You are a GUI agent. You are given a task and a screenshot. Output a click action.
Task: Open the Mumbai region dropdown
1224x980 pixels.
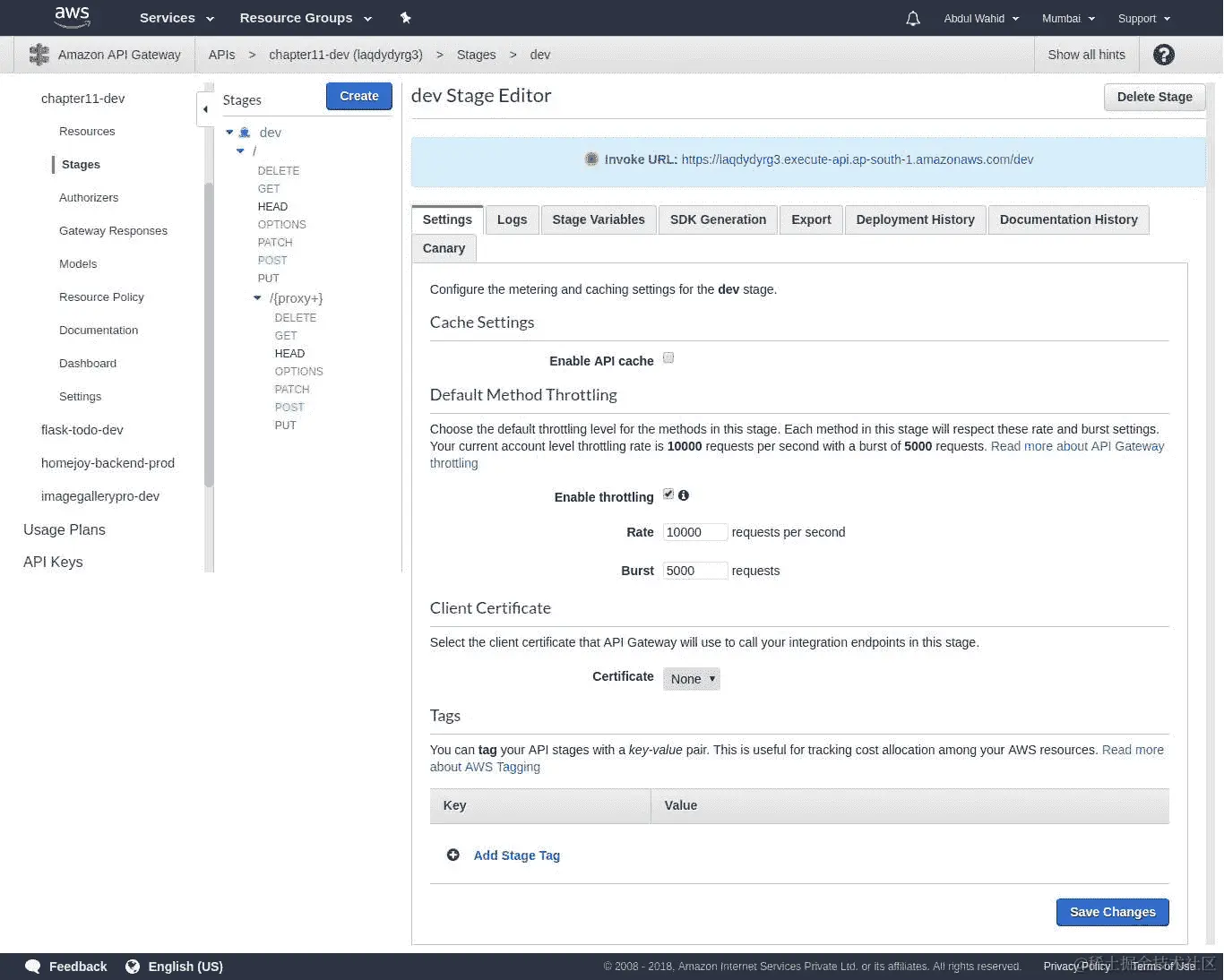click(x=1068, y=18)
